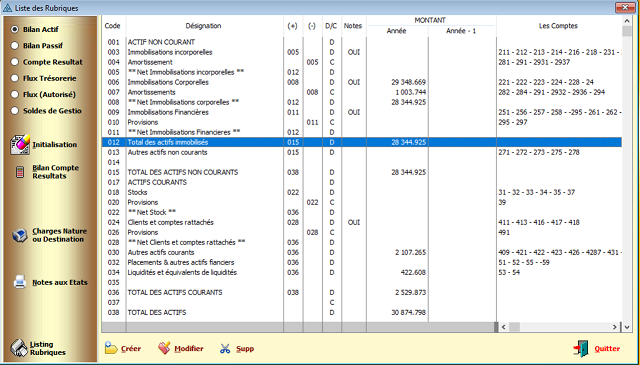Click horizontal scrollbar right arrow
This screenshot has height=365, width=640.
point(615,327)
